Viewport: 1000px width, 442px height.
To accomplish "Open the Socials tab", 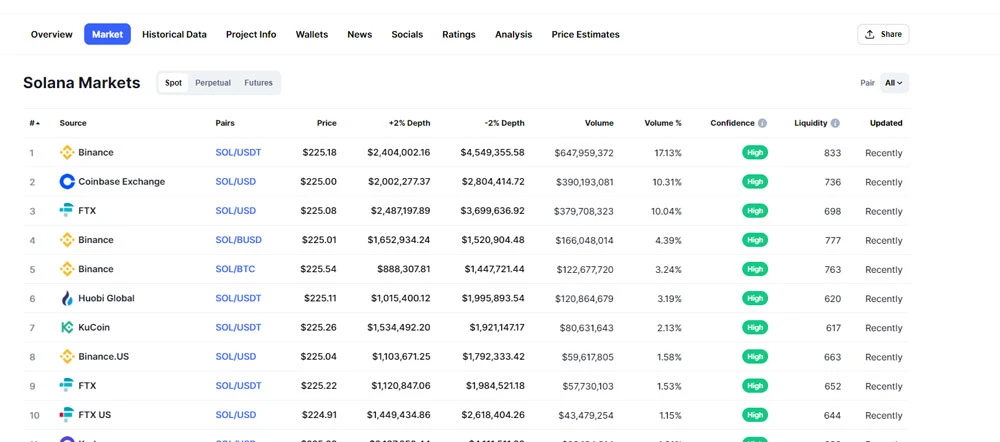I will tap(407, 34).
